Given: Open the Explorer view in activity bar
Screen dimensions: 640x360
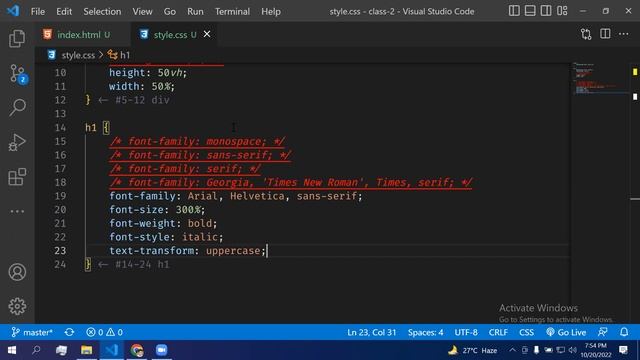Looking at the screenshot, I should coord(17,38).
